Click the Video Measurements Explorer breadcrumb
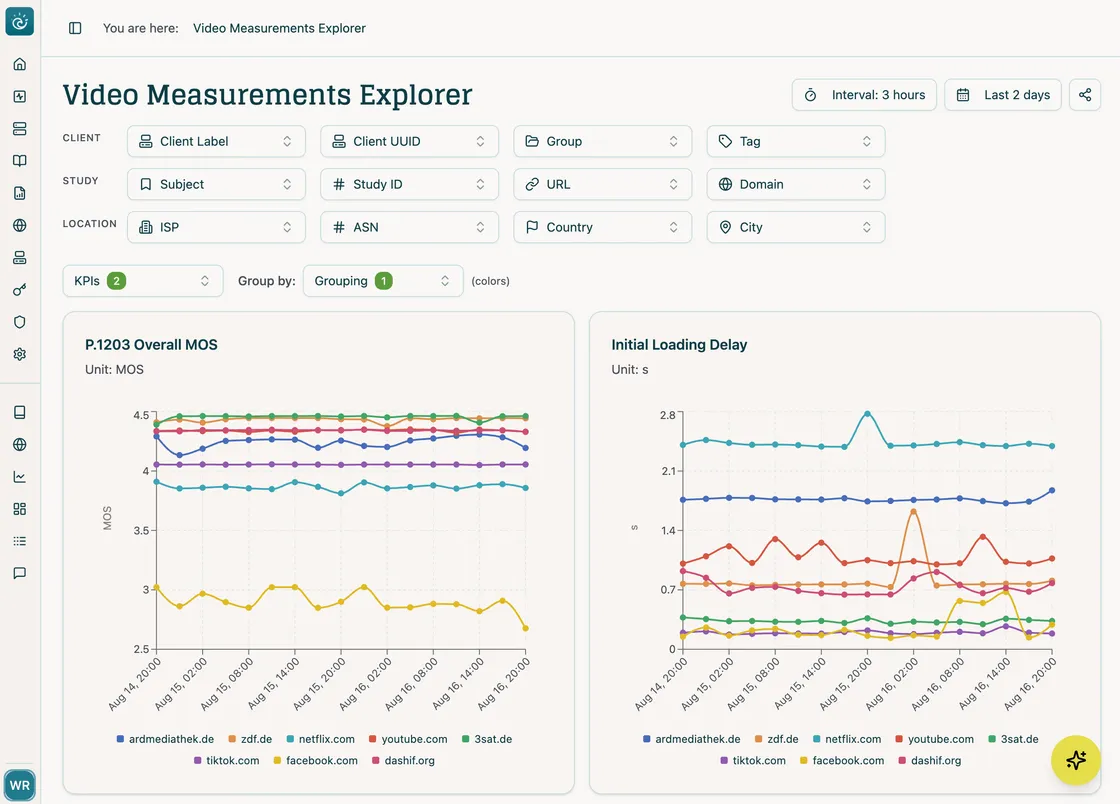The width and height of the screenshot is (1120, 804). [x=279, y=28]
